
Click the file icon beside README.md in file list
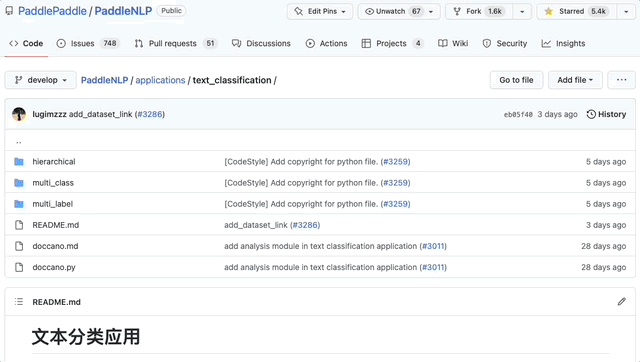click(19, 225)
